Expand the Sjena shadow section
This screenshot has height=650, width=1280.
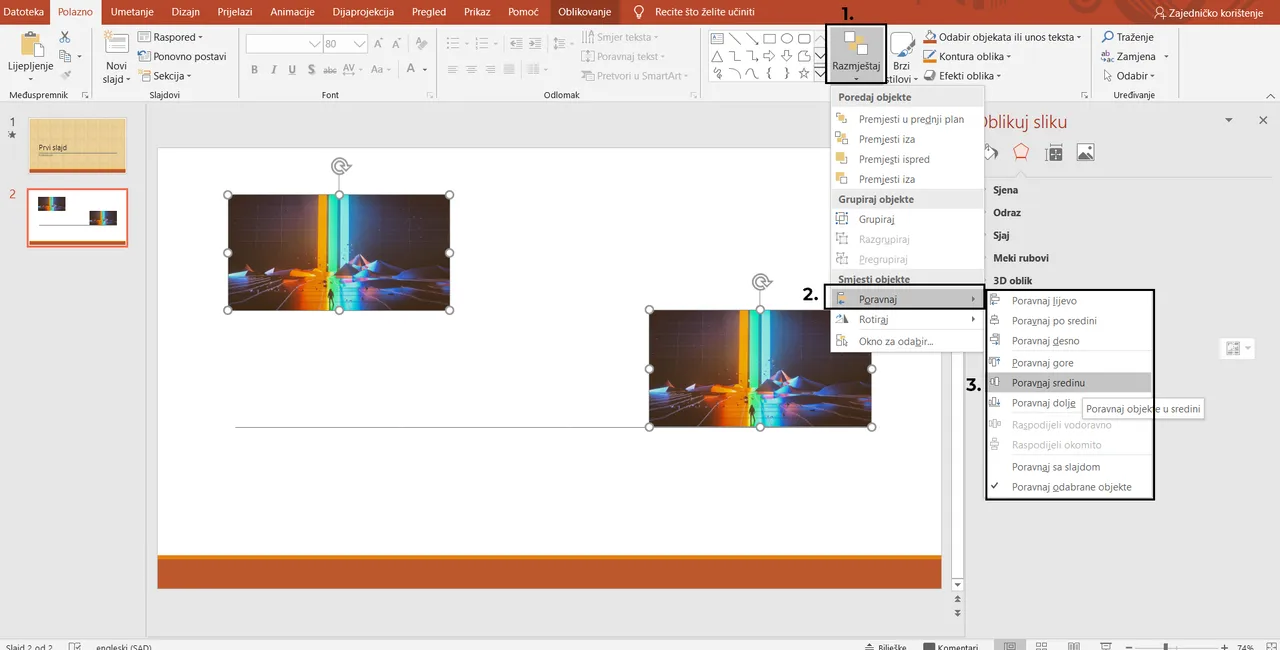1005,189
